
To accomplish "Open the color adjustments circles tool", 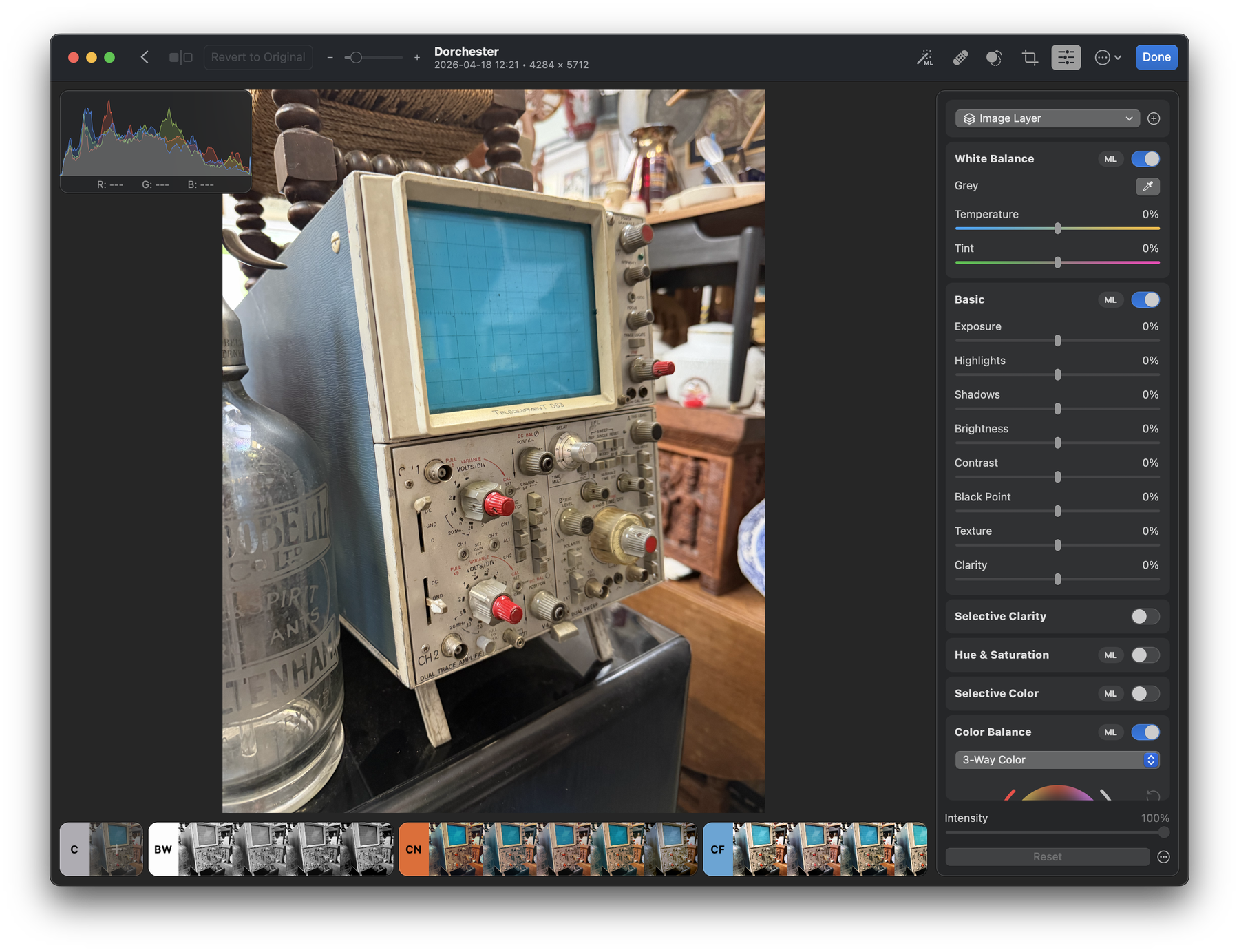I will (x=994, y=58).
